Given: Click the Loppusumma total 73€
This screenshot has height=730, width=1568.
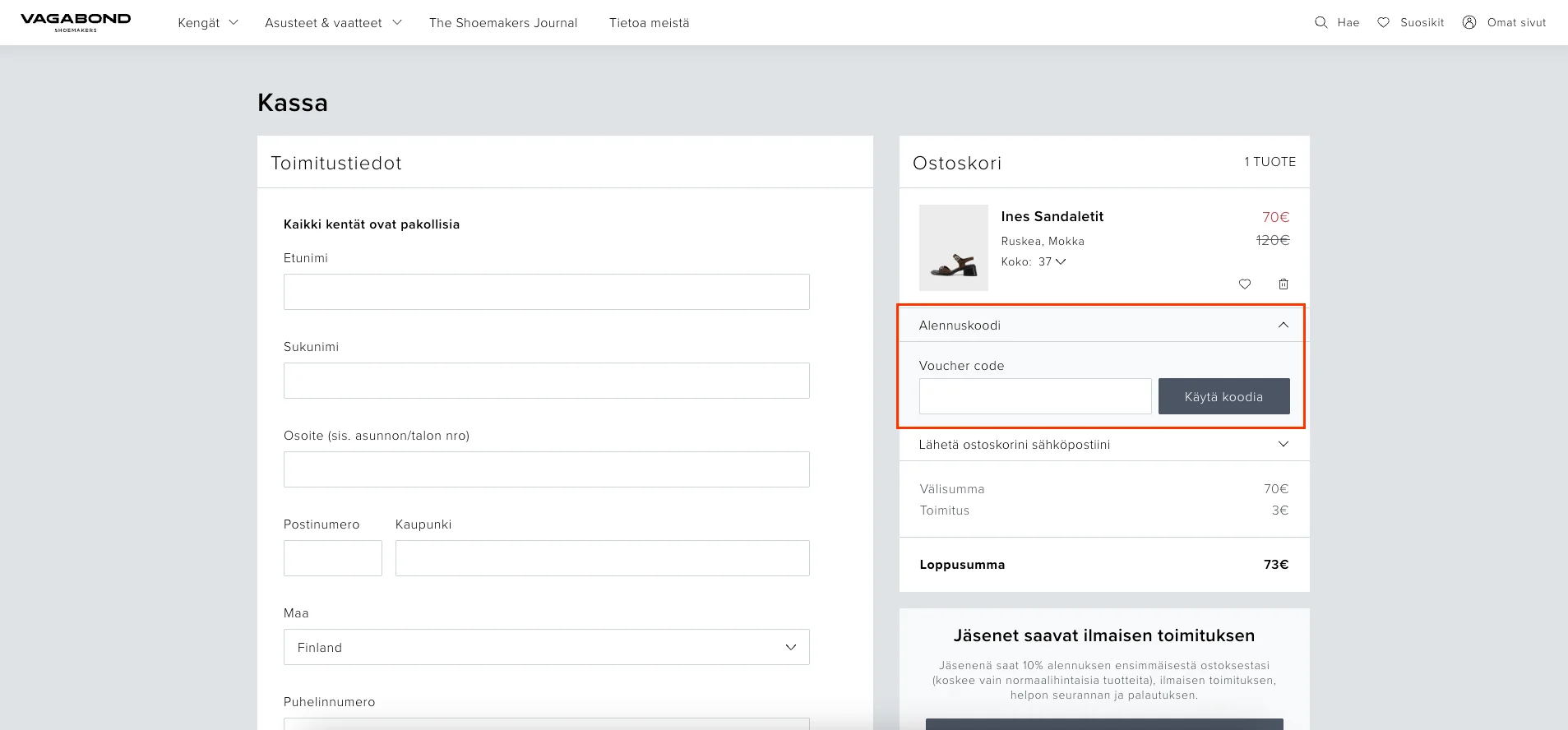Looking at the screenshot, I should (x=1276, y=565).
